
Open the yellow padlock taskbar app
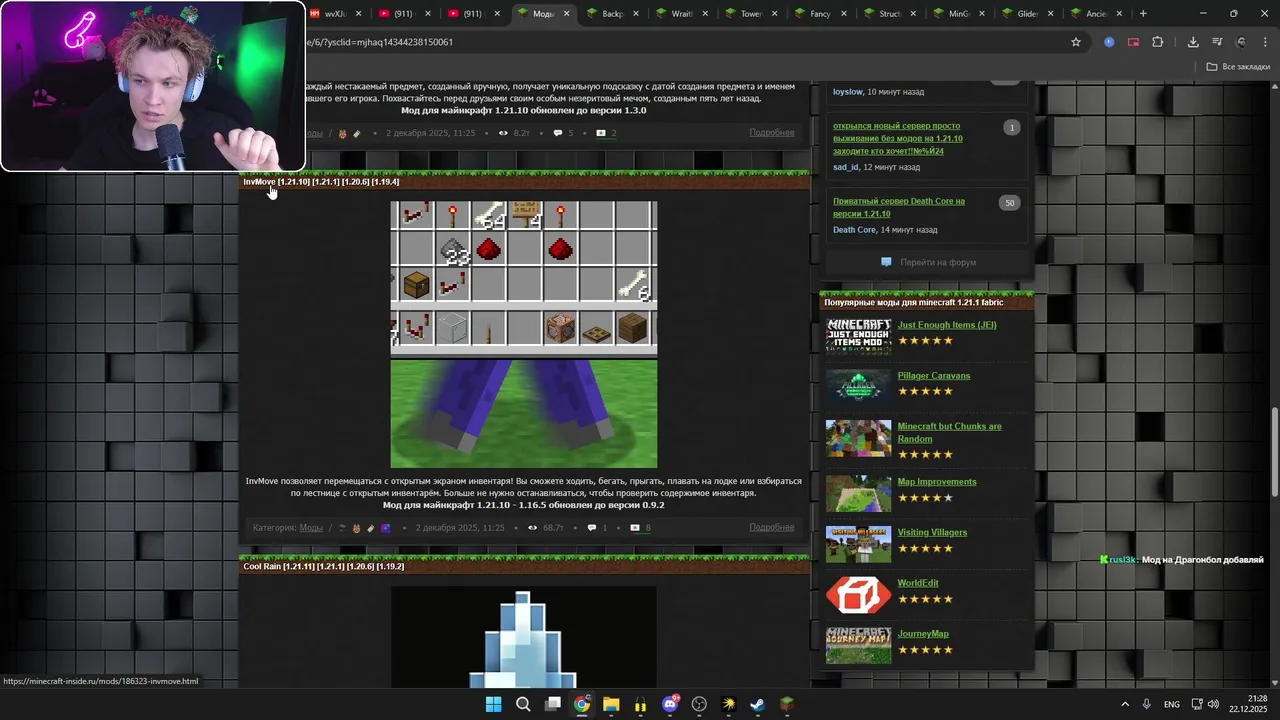[640, 704]
